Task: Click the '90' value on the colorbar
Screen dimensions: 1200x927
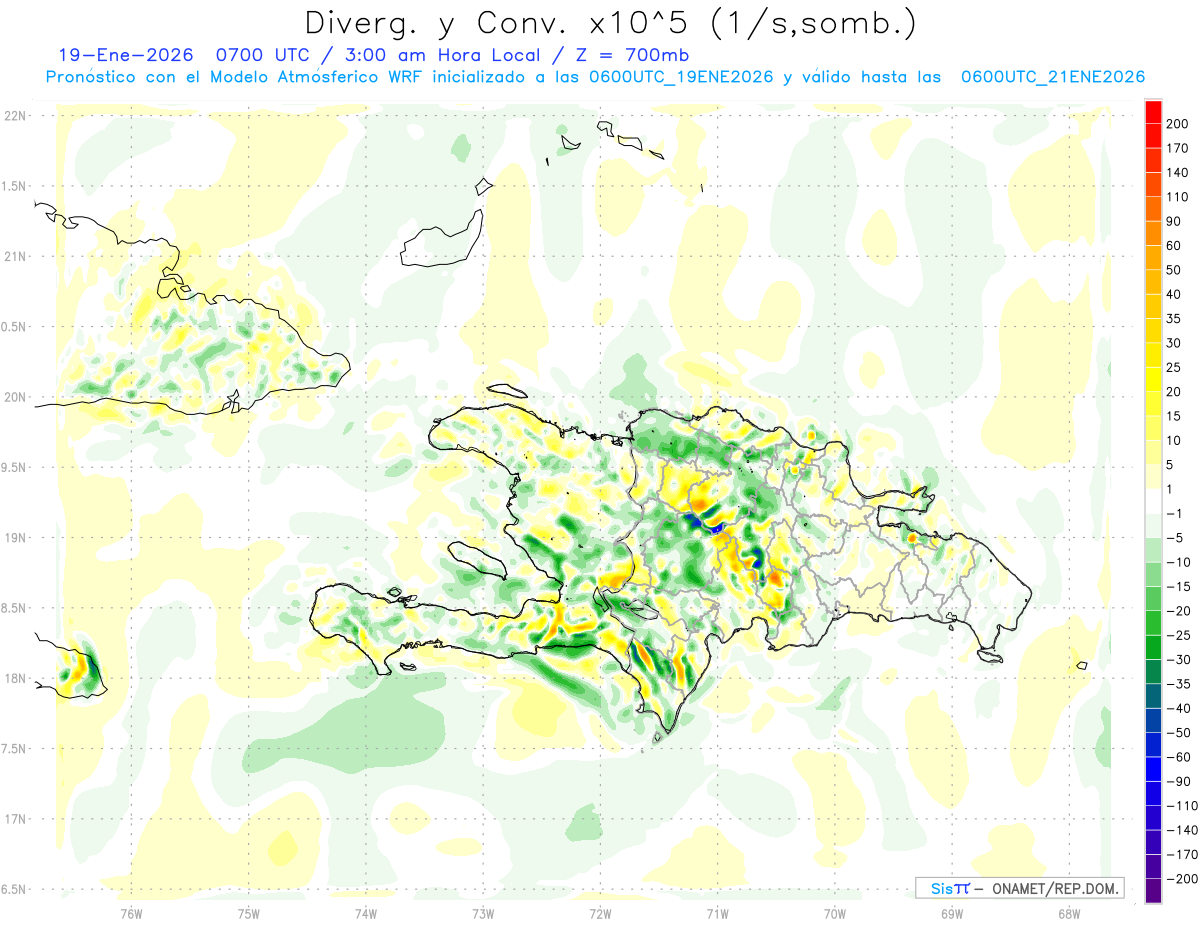Action: [x=1174, y=221]
